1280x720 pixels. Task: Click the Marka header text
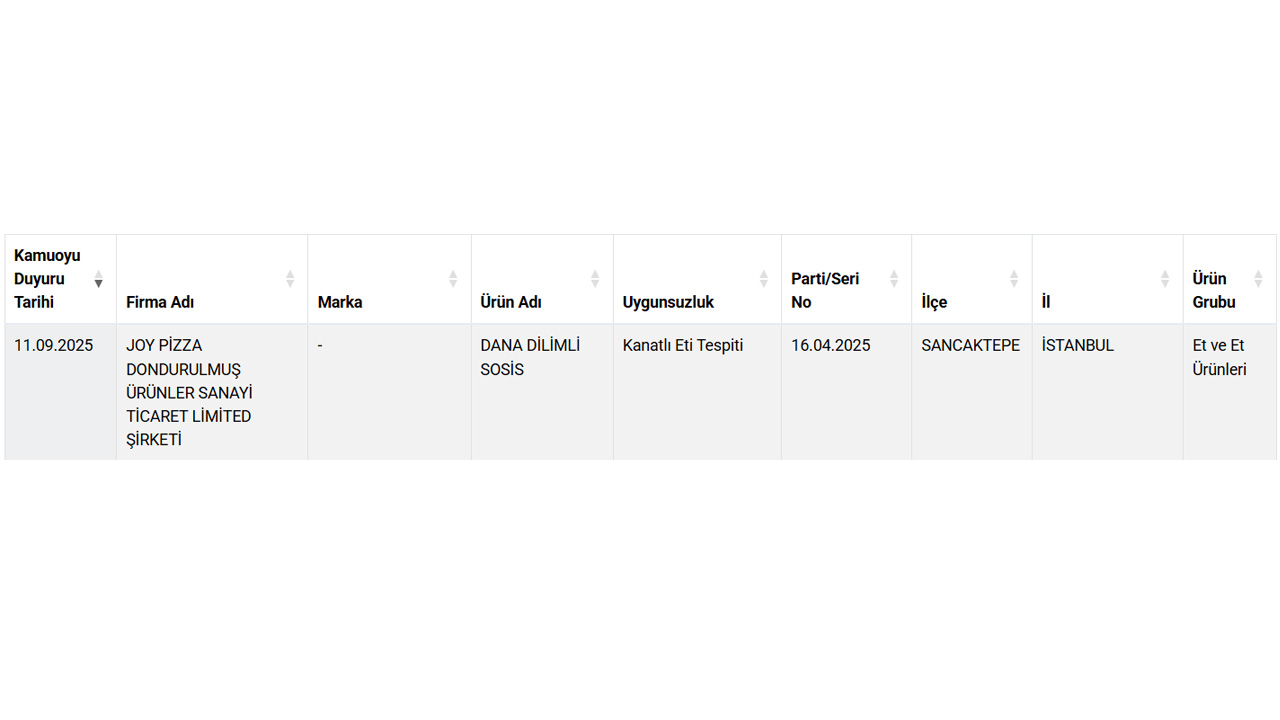[340, 302]
